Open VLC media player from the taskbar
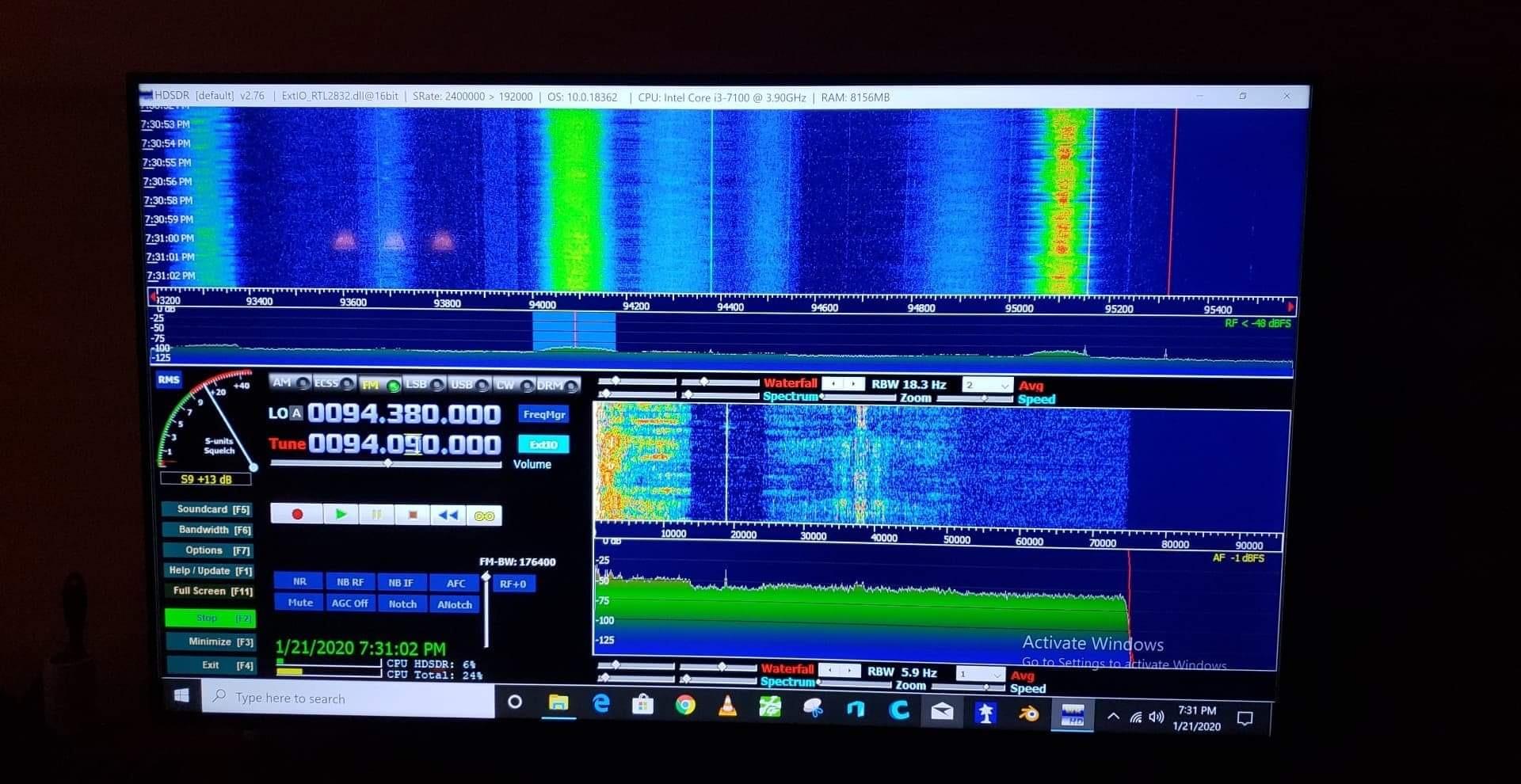This screenshot has width=1521, height=784. (x=727, y=706)
